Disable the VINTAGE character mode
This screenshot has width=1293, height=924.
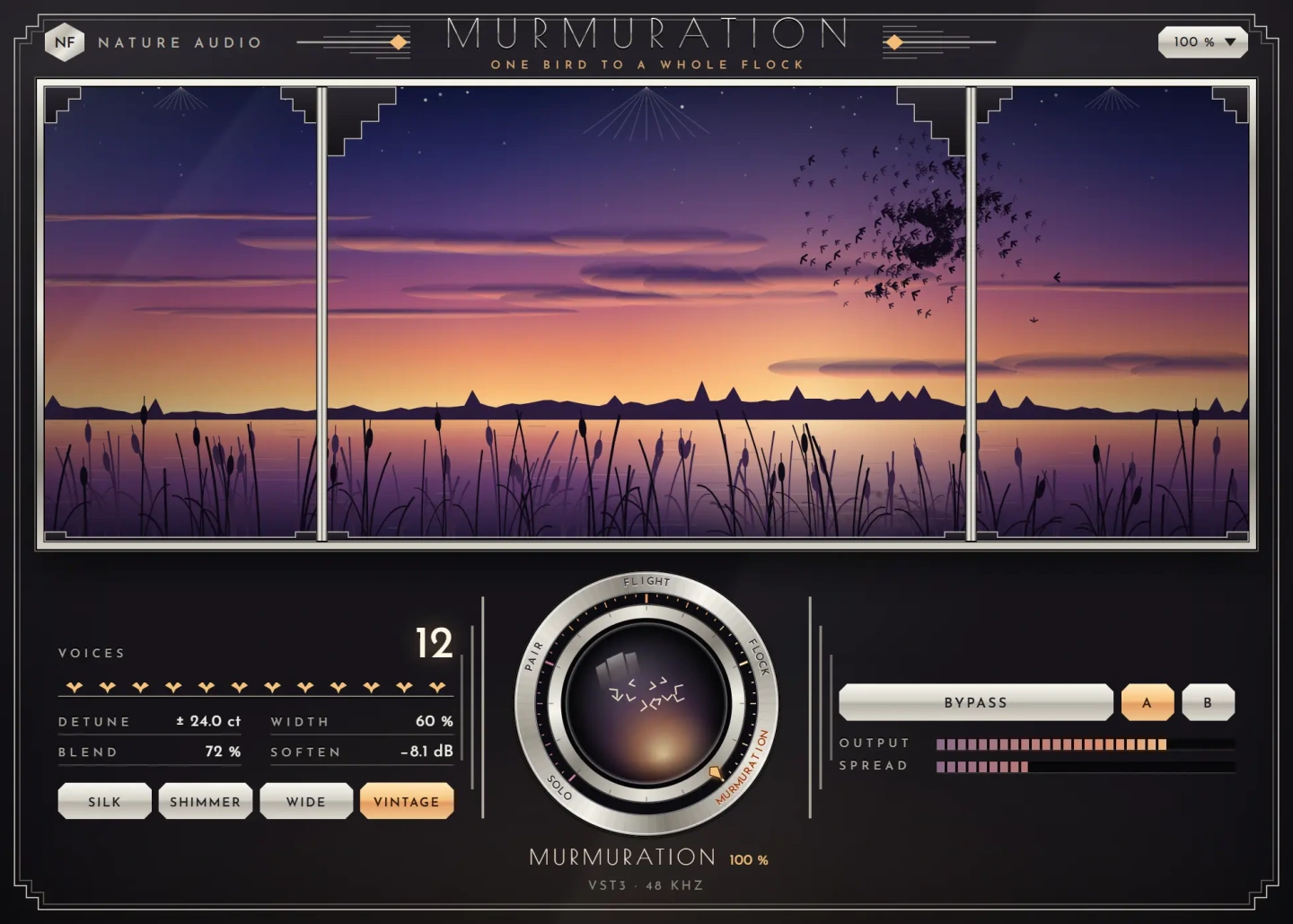(x=407, y=801)
